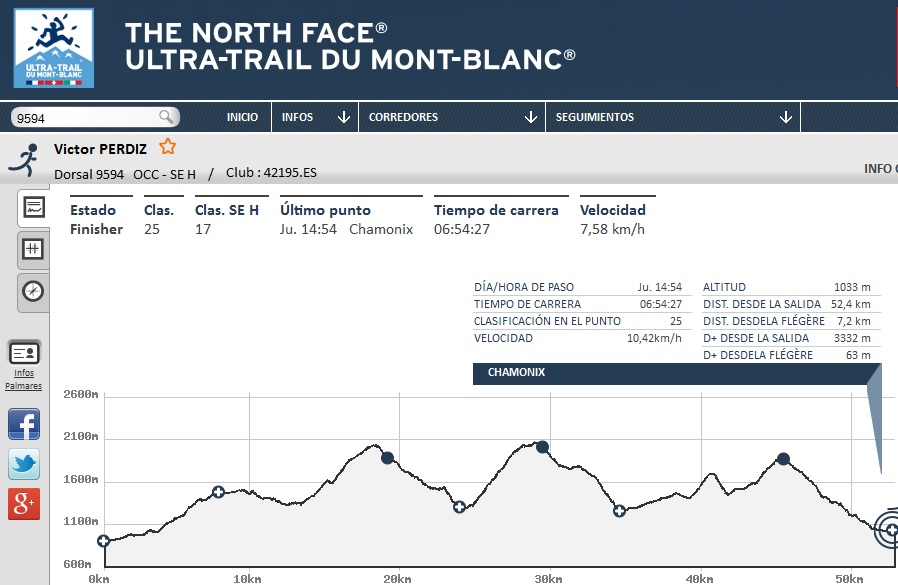Image resolution: width=898 pixels, height=585 pixels.
Task: Click the search magnifier icon
Action: pos(167,117)
